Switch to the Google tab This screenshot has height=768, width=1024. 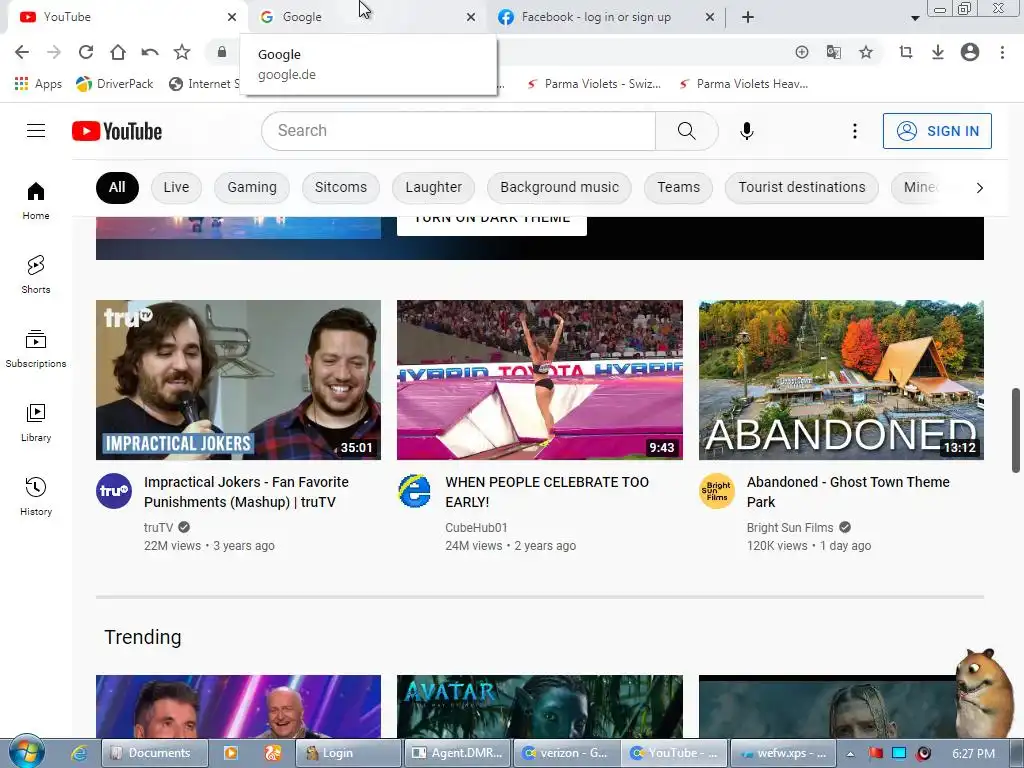(x=367, y=17)
